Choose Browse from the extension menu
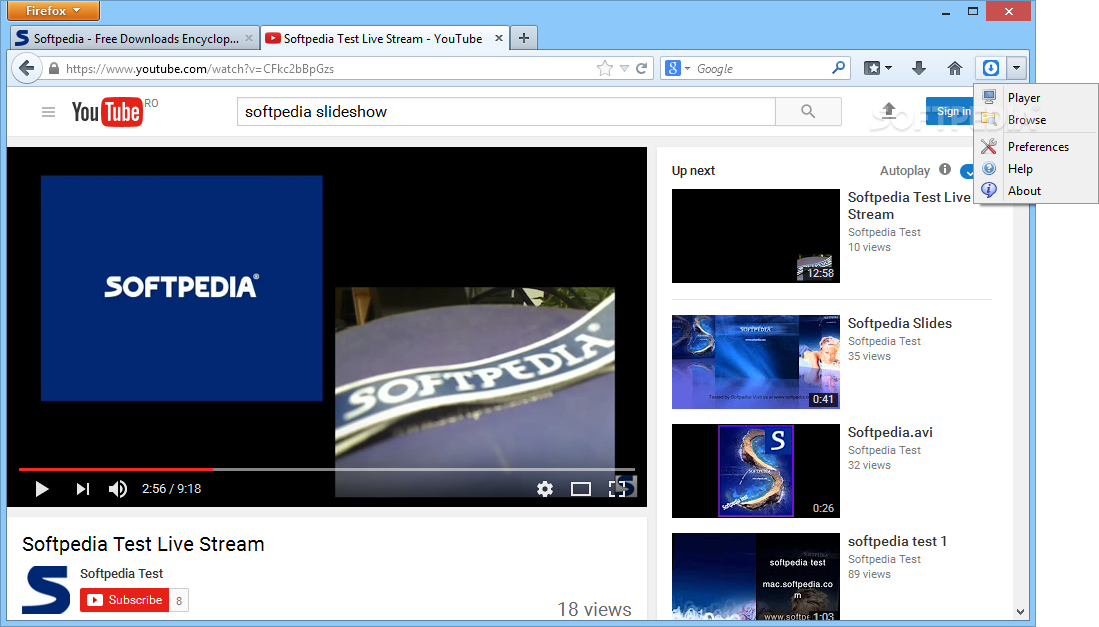 pyautogui.click(x=1036, y=120)
